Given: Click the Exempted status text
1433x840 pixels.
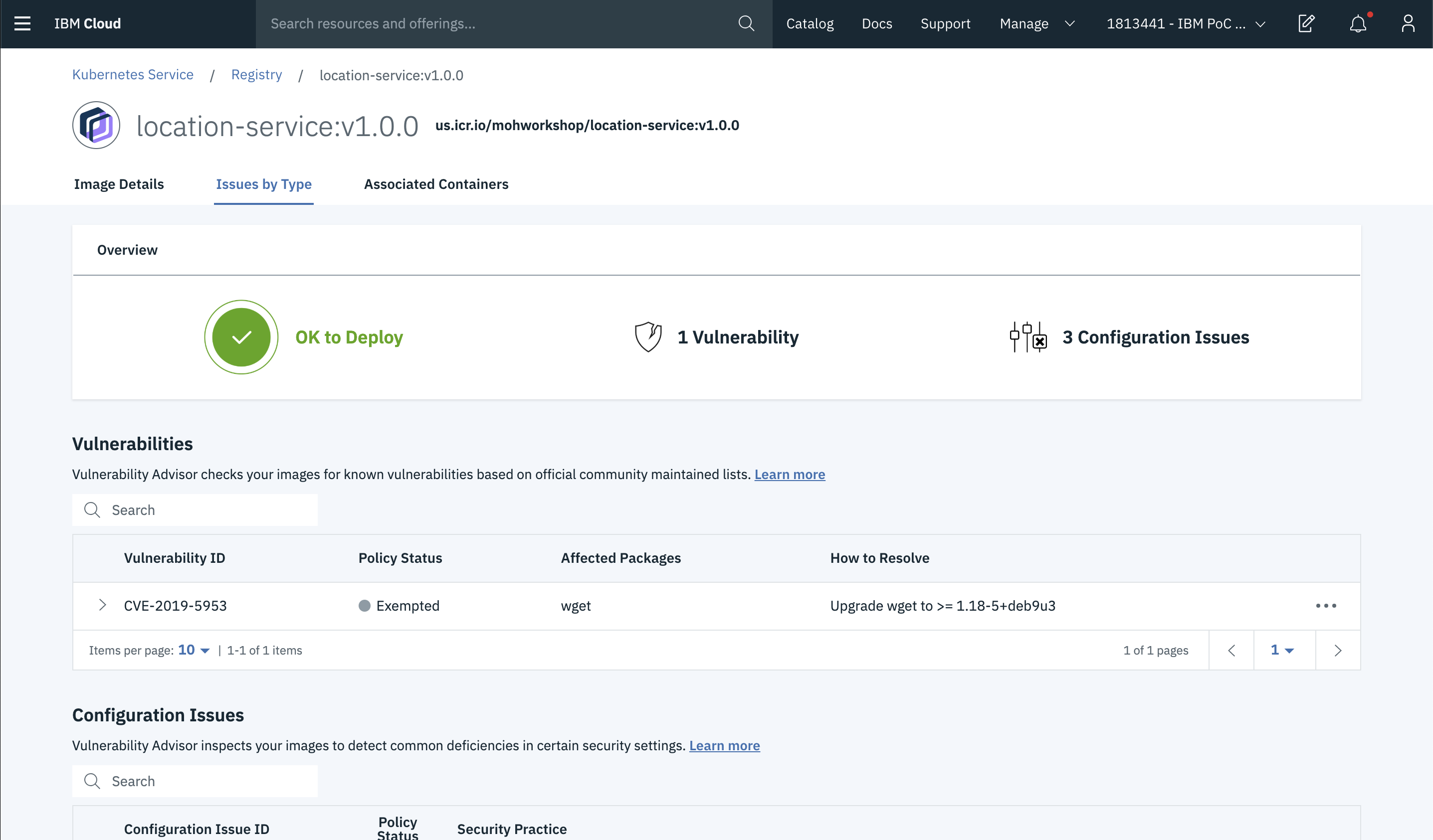Looking at the screenshot, I should point(408,606).
